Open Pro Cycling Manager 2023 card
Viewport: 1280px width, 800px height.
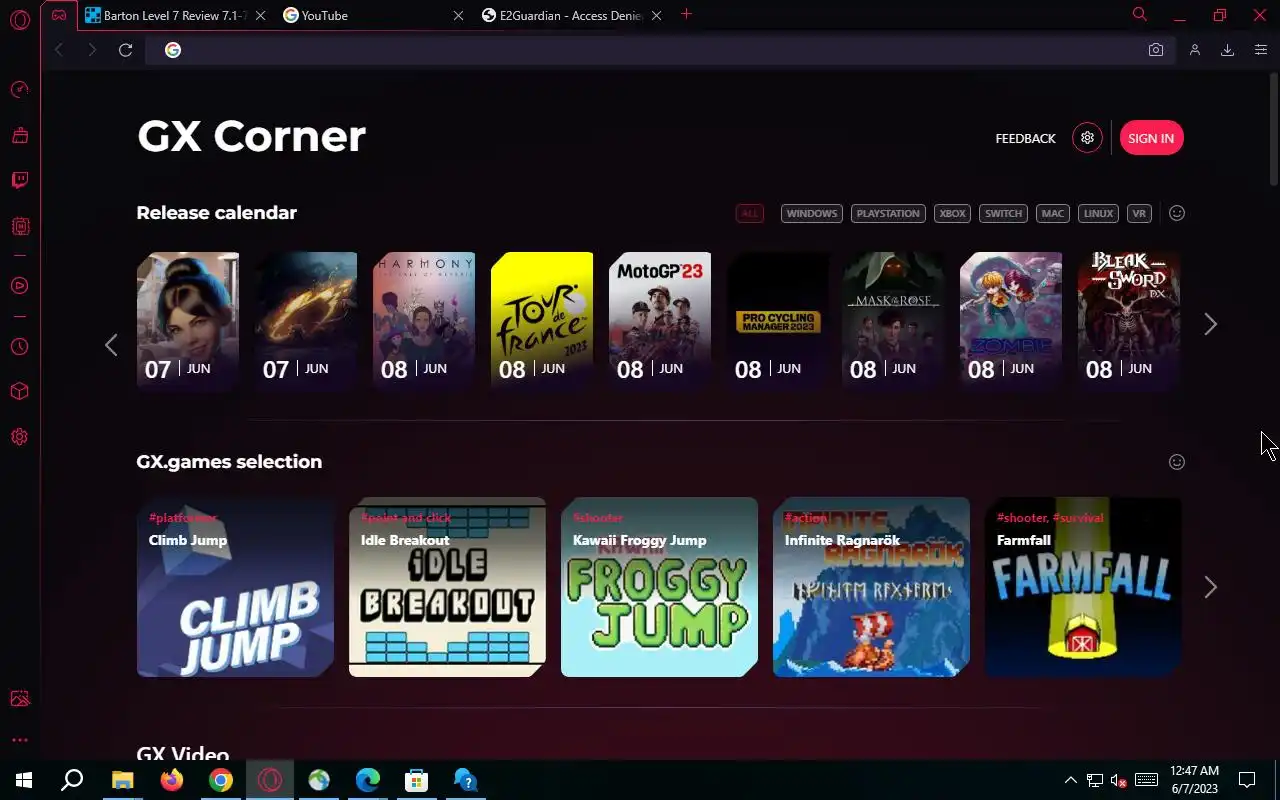tap(778, 320)
